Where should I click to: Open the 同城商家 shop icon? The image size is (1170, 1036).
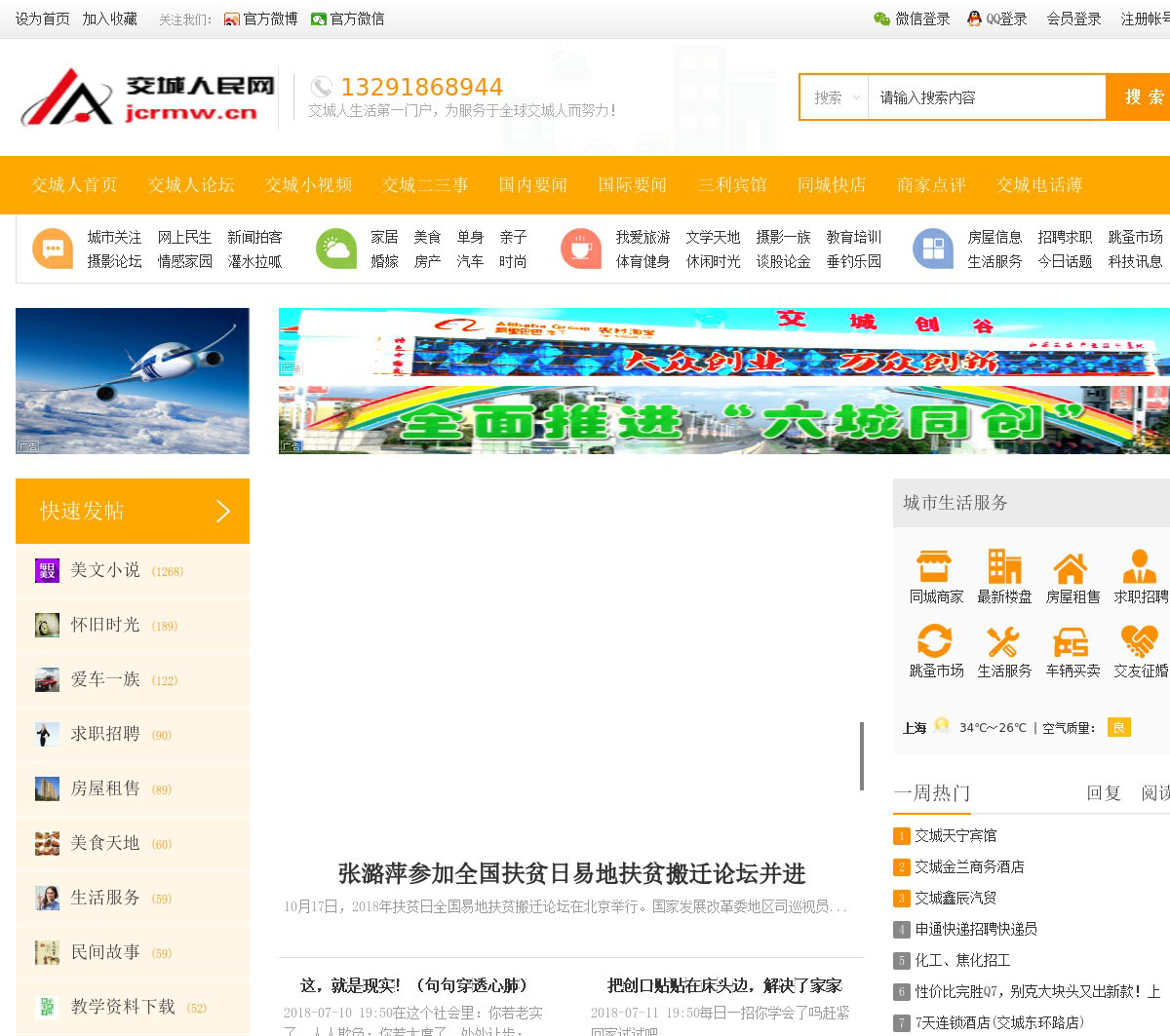tap(934, 566)
